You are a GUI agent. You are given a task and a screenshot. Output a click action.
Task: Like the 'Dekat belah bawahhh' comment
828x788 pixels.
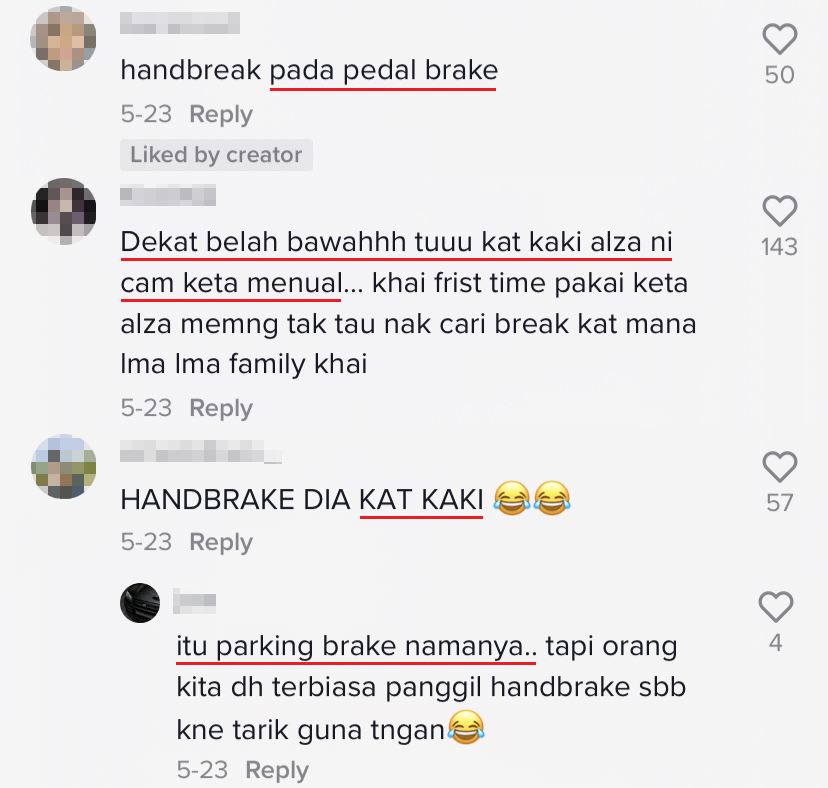779,211
